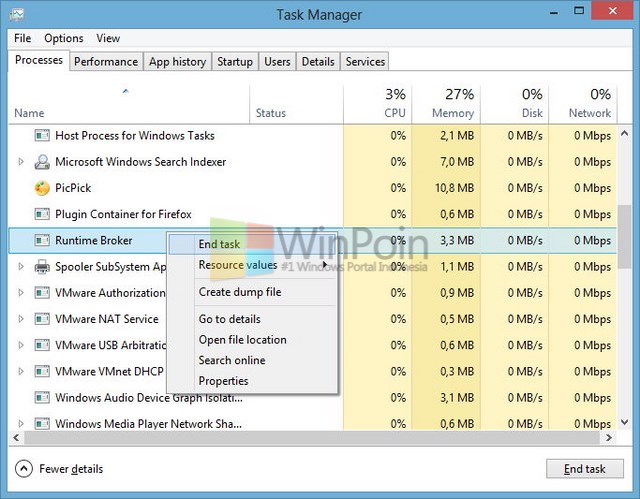Choose End task in the context menu
The height and width of the screenshot is (499, 640).
(x=253, y=244)
